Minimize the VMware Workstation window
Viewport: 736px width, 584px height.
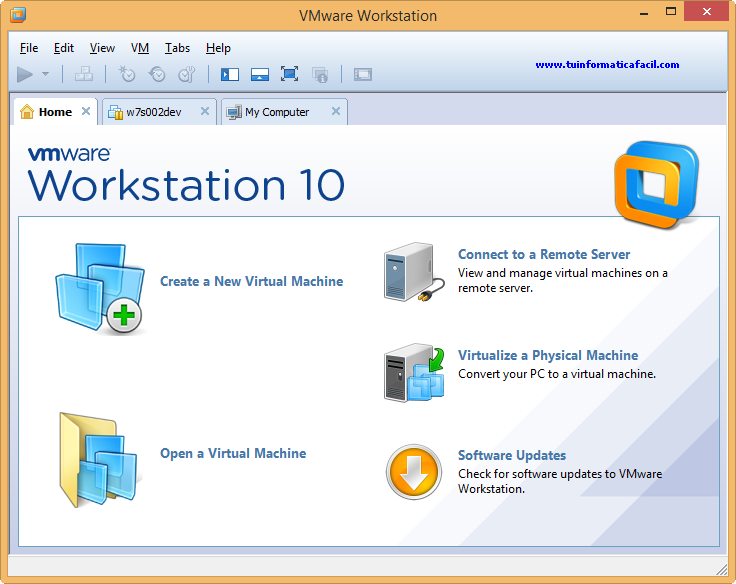(x=644, y=13)
